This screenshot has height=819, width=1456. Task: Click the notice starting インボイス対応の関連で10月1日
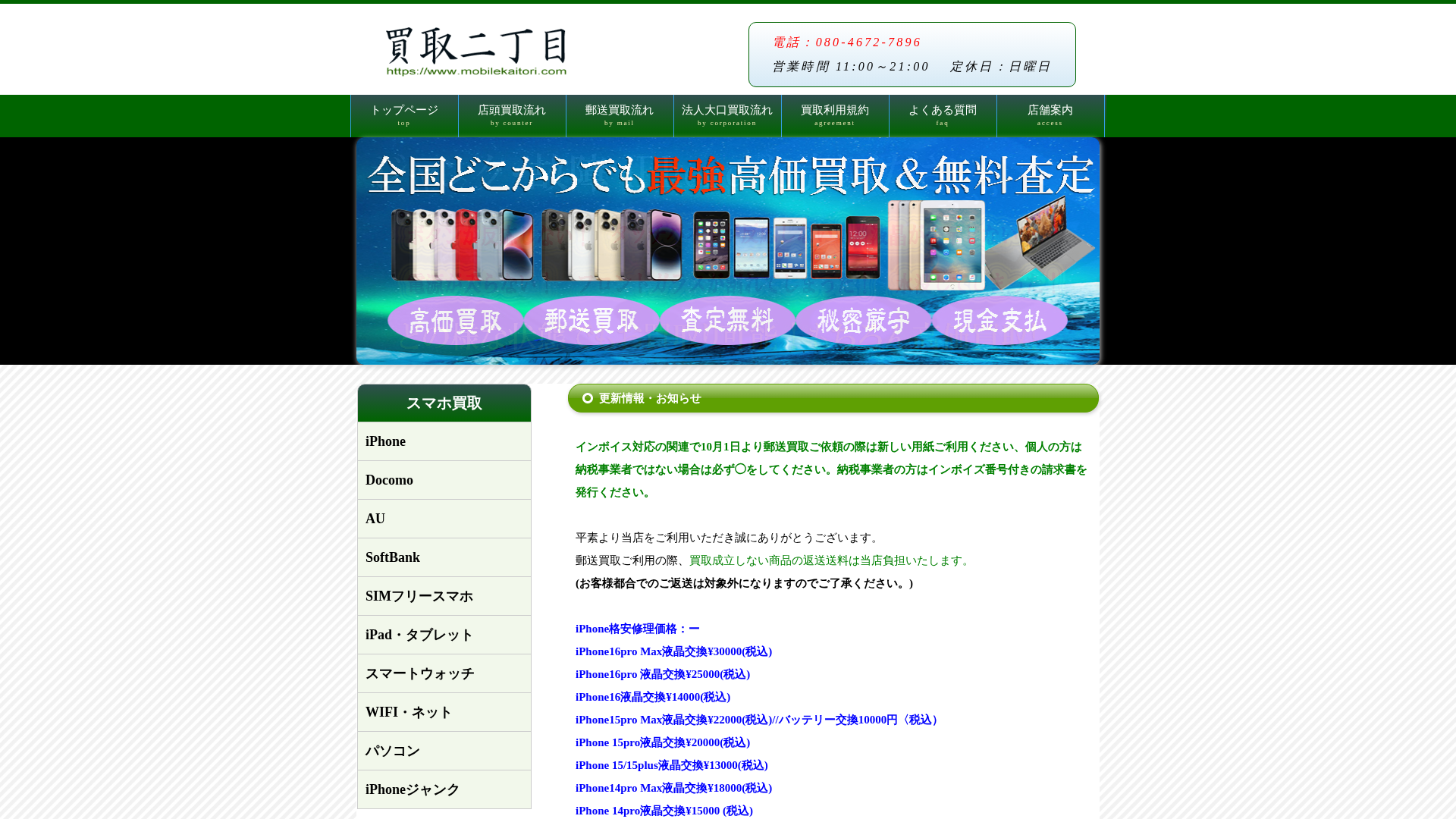tap(831, 469)
